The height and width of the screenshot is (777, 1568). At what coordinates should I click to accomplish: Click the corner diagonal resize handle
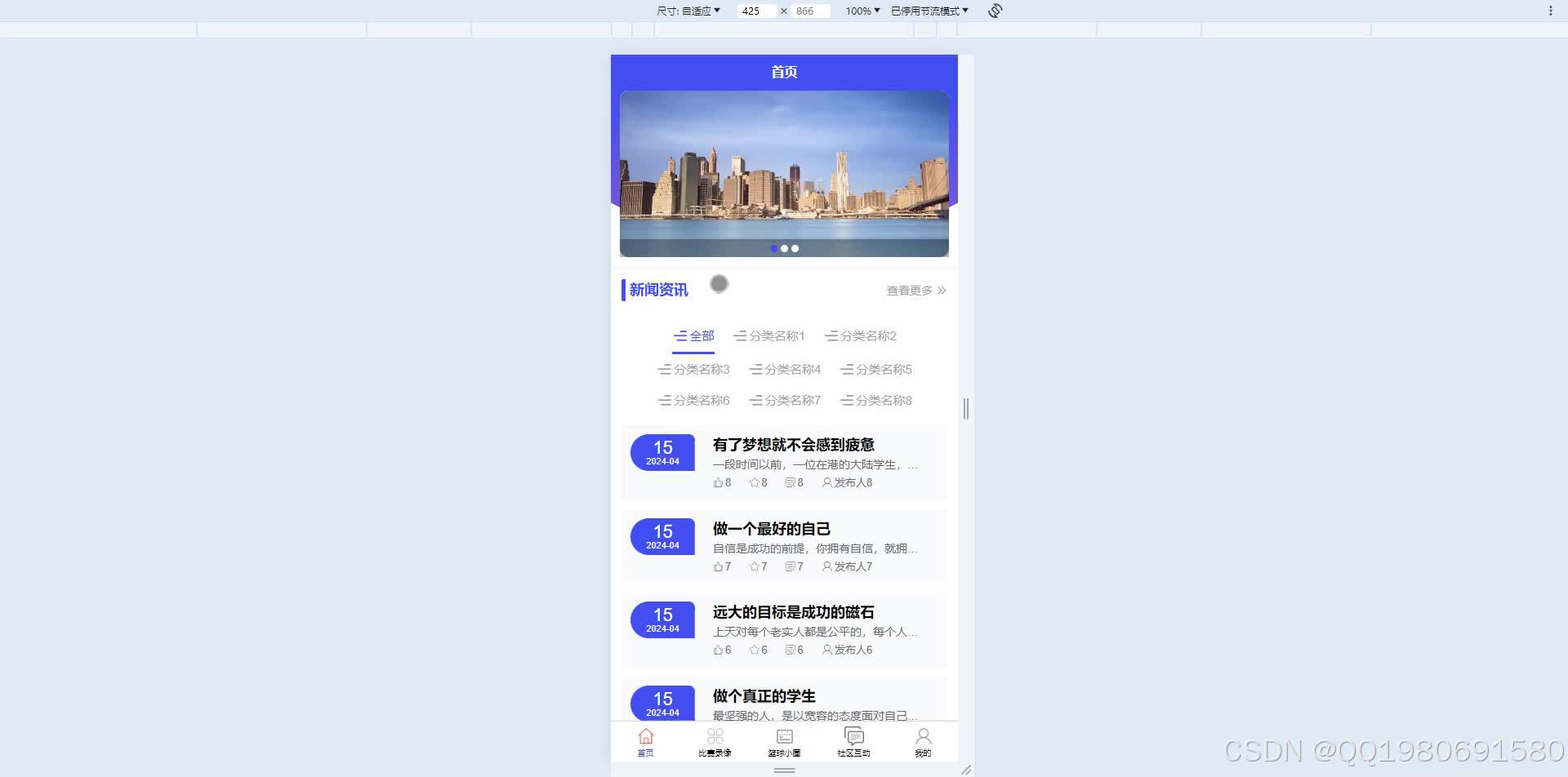coord(966,769)
